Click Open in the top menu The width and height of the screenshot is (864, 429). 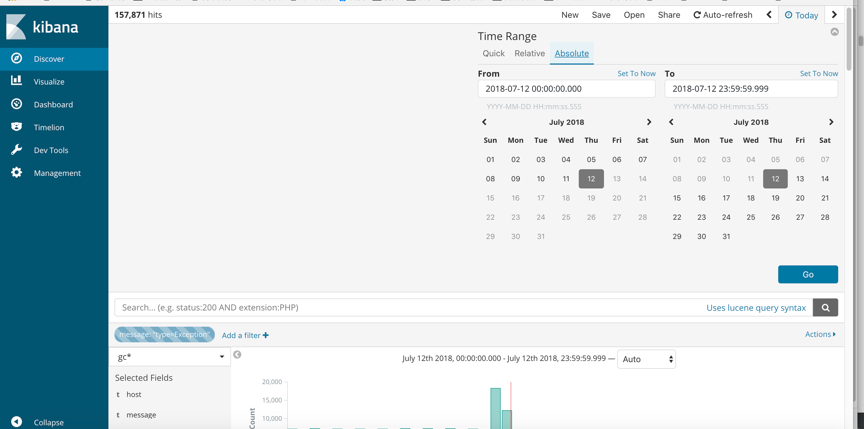pos(634,15)
